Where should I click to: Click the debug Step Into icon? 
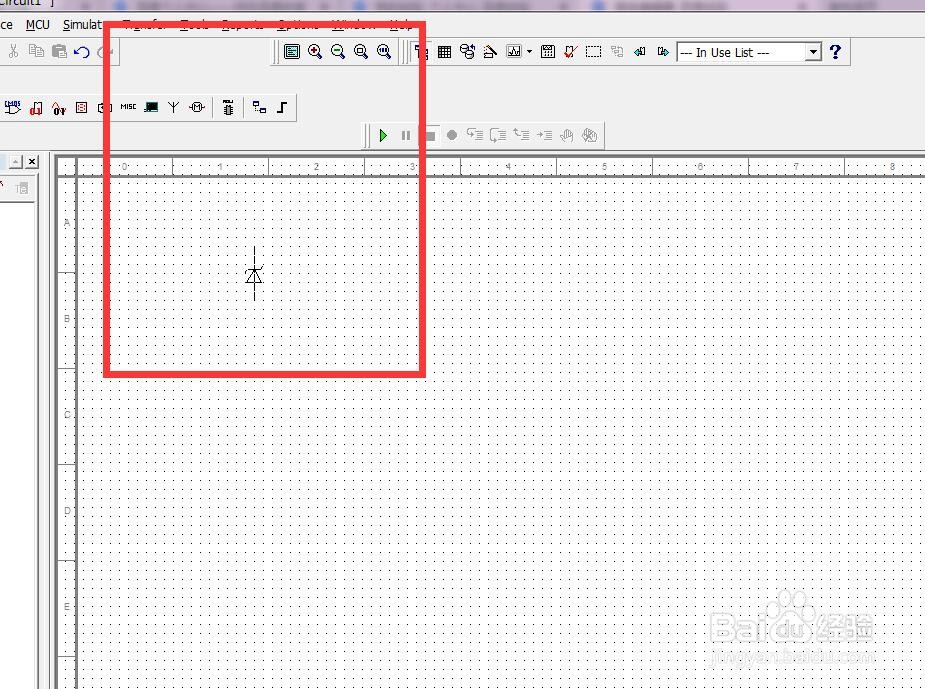pos(475,135)
